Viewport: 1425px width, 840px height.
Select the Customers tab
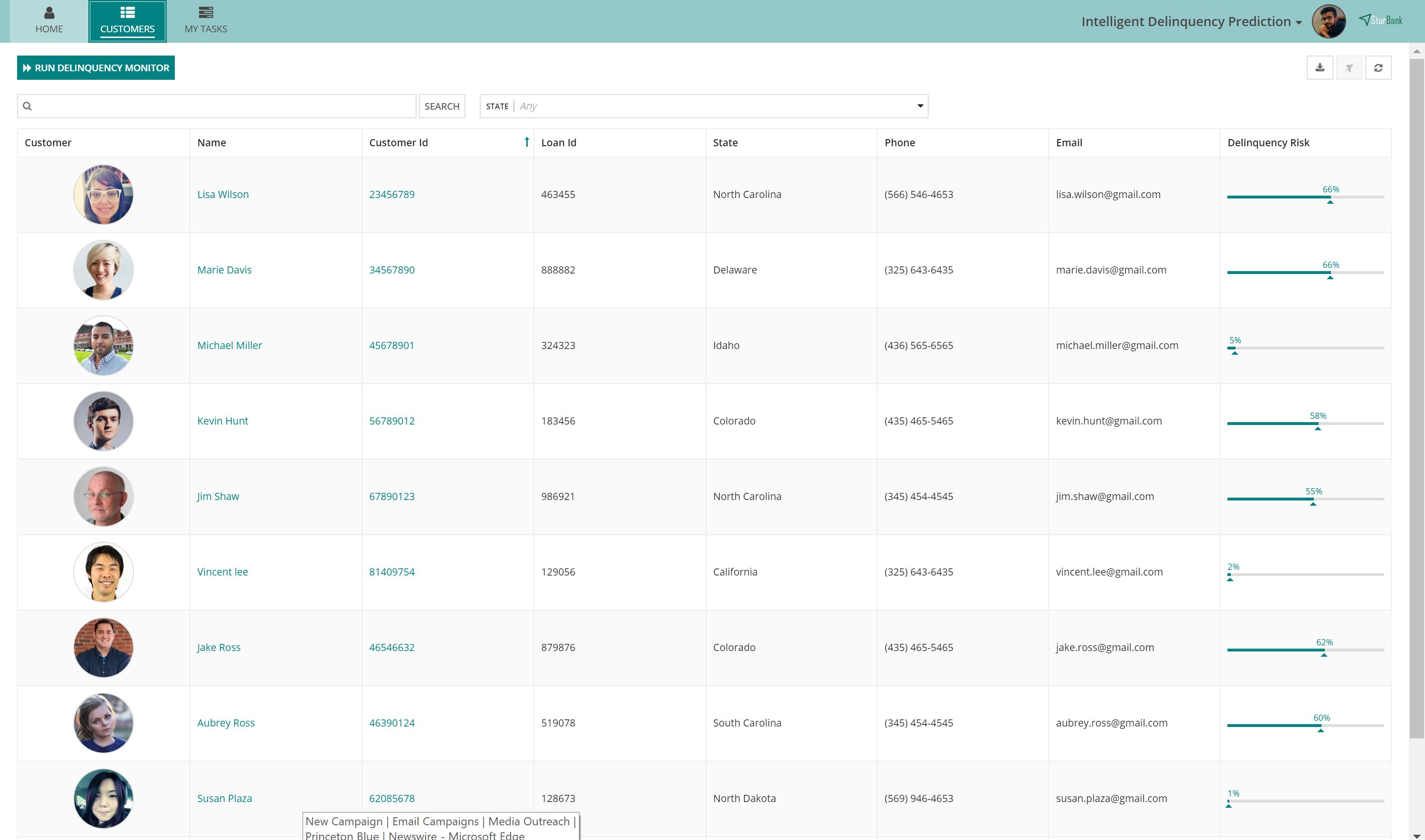pos(127,21)
